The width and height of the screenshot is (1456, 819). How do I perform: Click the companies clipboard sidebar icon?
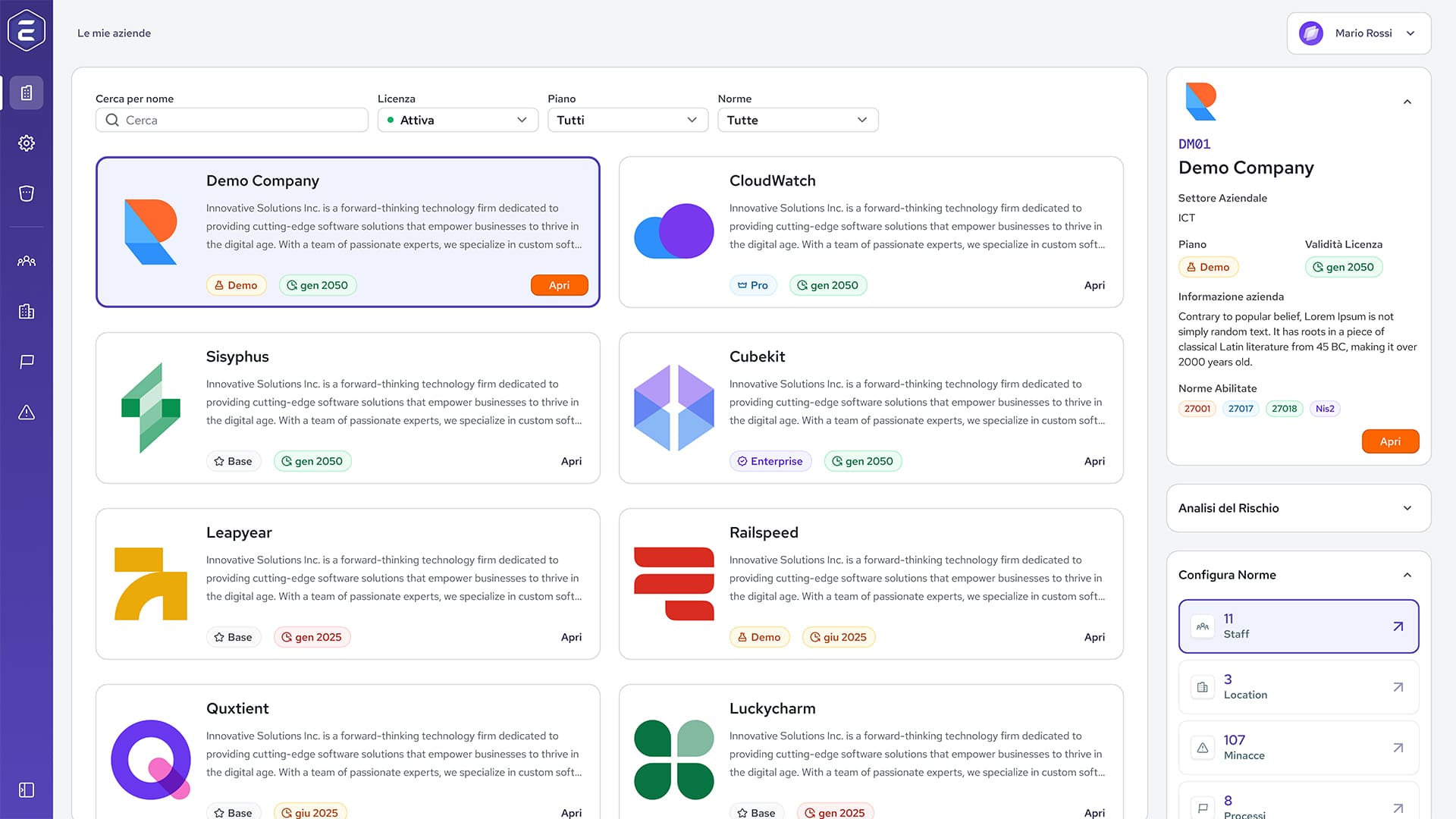click(27, 93)
